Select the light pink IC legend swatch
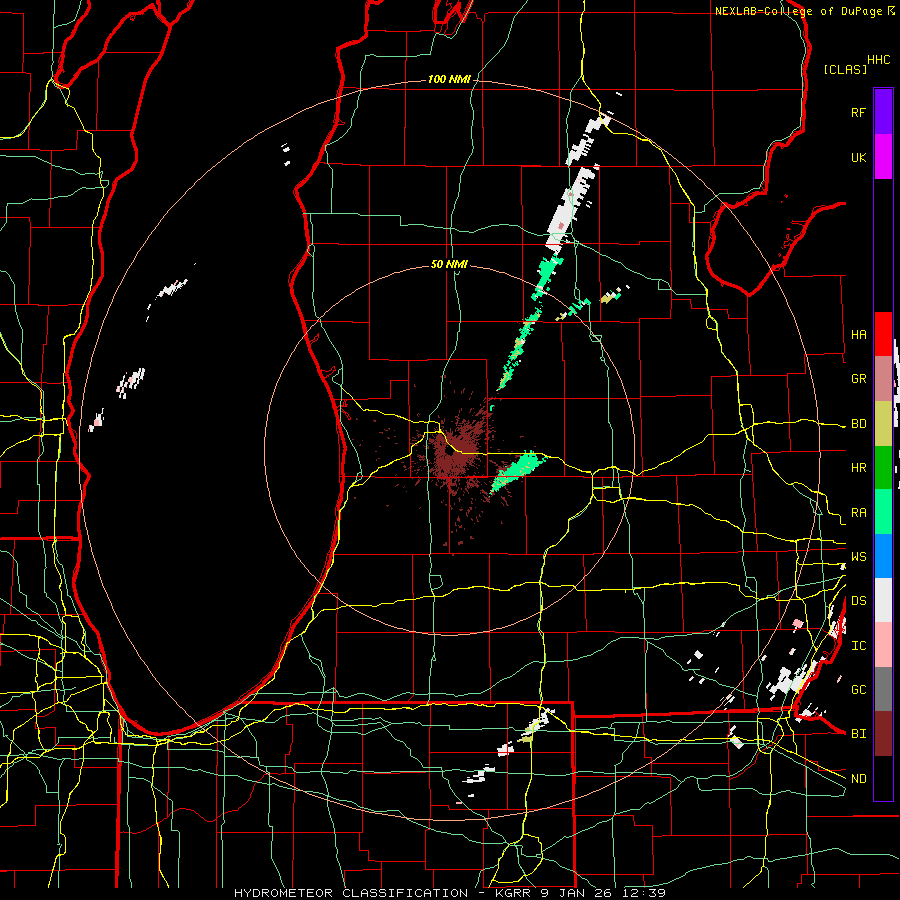This screenshot has height=900, width=900. [x=883, y=645]
